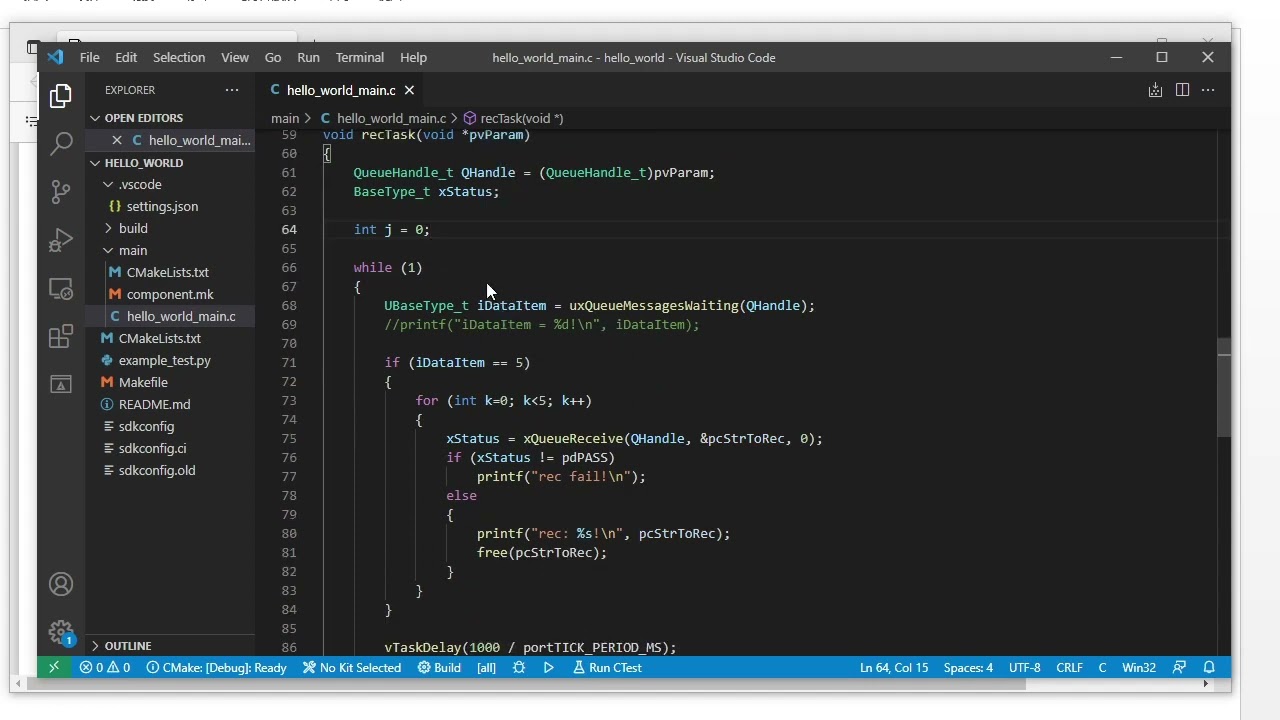Open Manage gear icon in activity bar
Viewport: 1280px width, 720px height.
coord(61,632)
